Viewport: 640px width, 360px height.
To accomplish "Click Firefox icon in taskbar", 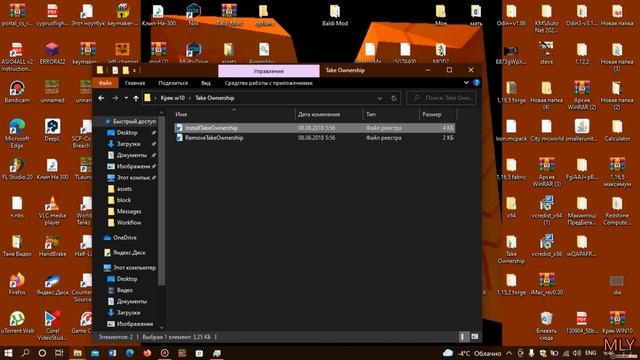I will [147, 353].
